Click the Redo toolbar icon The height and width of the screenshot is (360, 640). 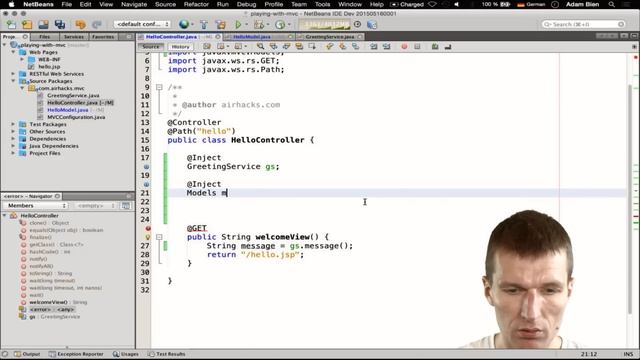pyautogui.click(x=96, y=24)
